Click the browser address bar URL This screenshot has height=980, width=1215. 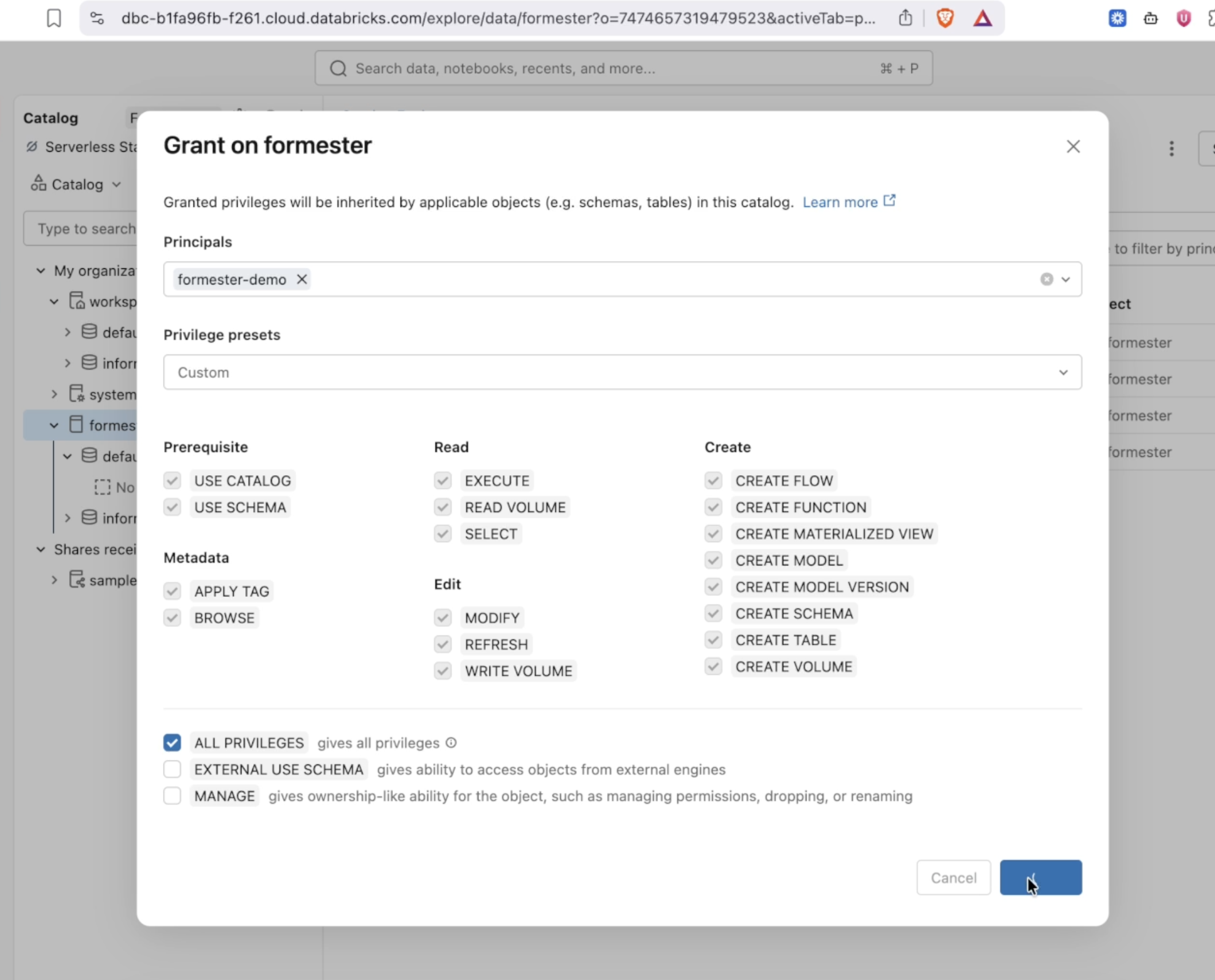tap(498, 18)
